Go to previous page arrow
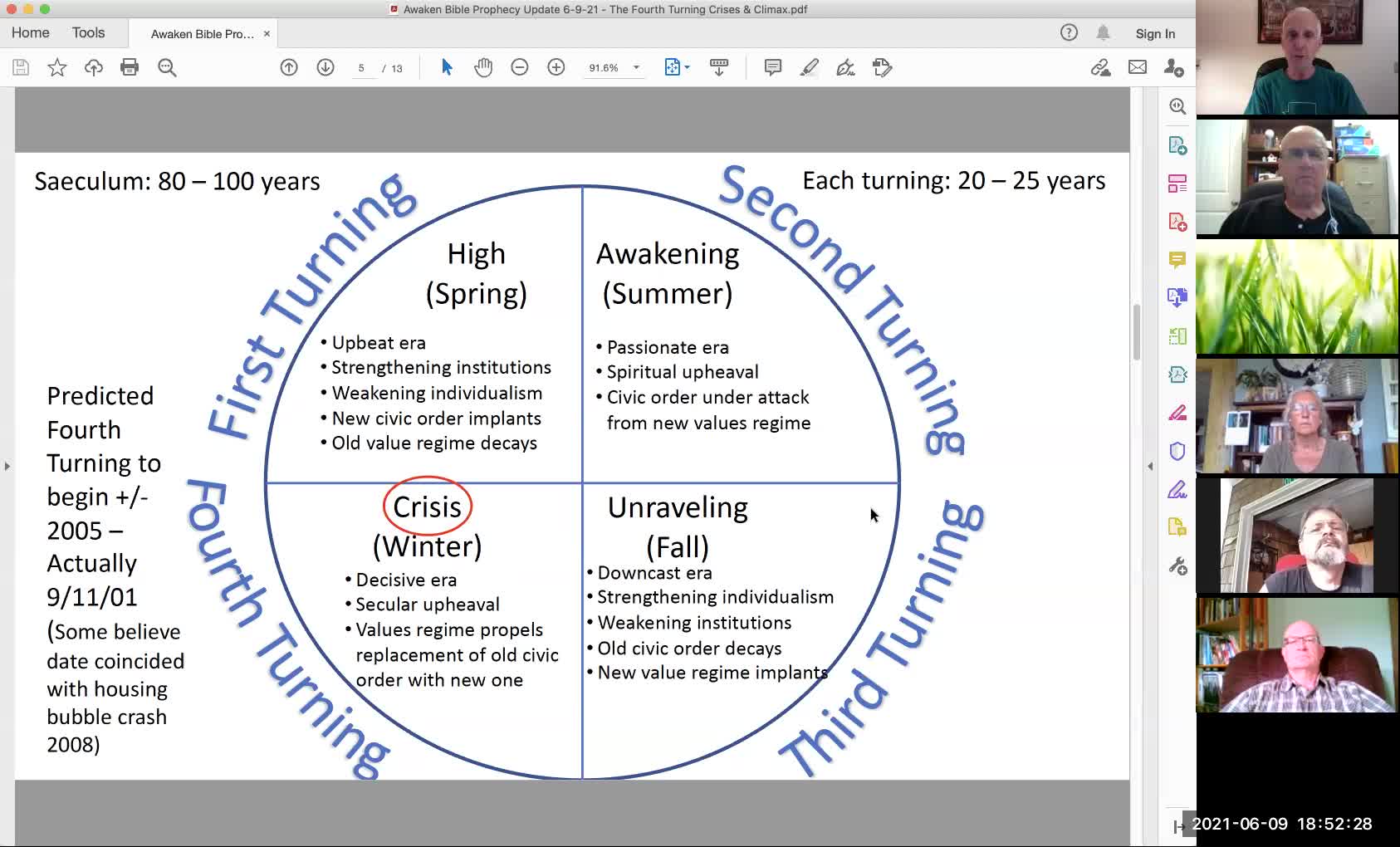The image size is (1400, 847). 289,67
